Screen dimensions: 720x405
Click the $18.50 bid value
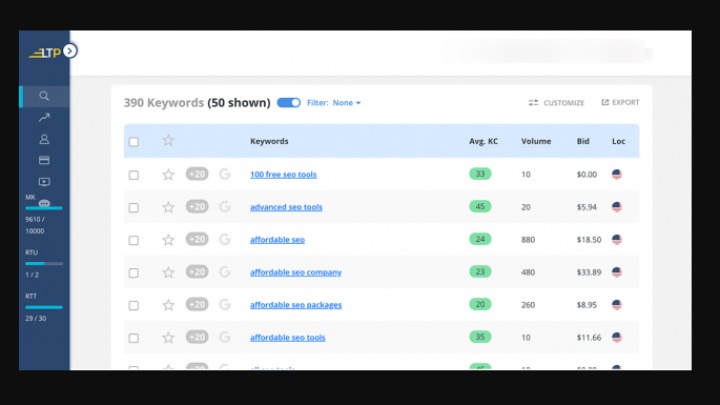coord(589,240)
